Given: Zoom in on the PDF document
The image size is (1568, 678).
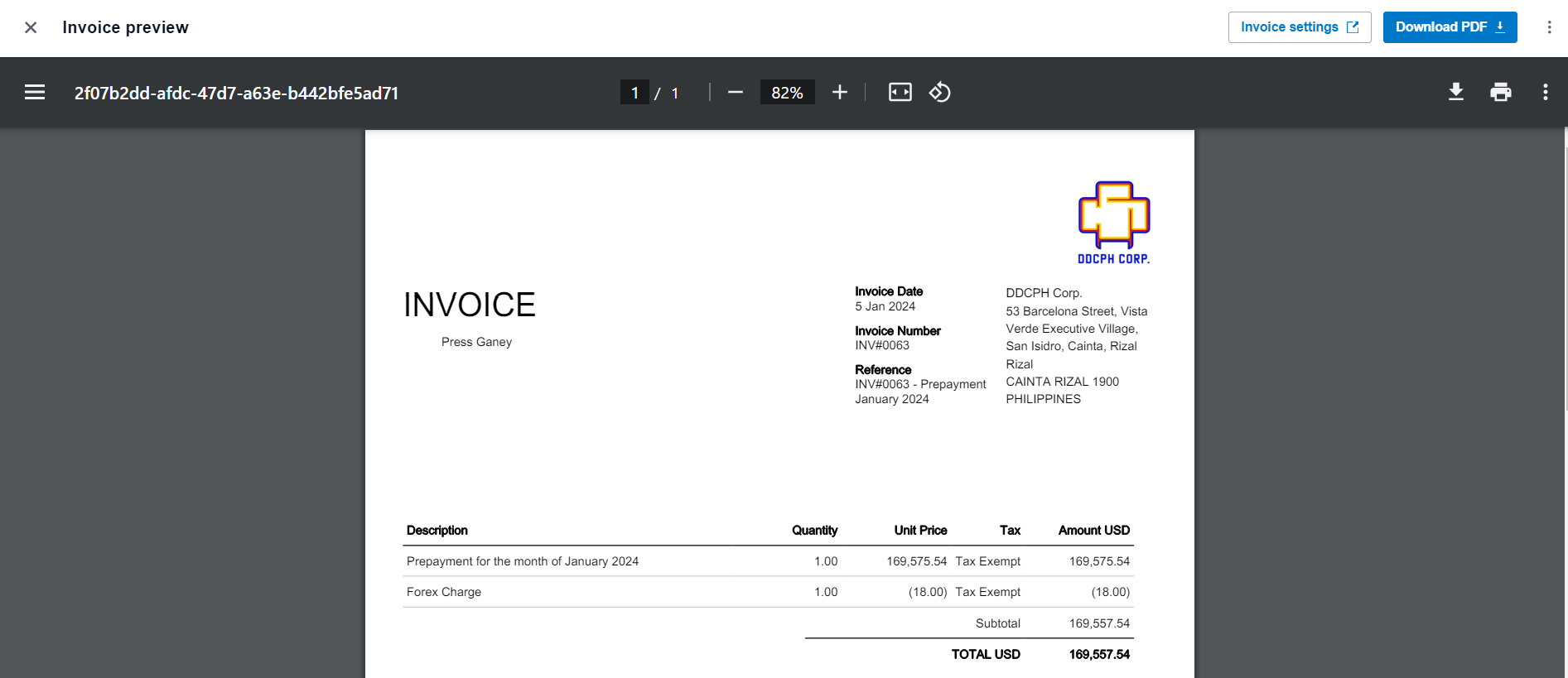Looking at the screenshot, I should 840,93.
